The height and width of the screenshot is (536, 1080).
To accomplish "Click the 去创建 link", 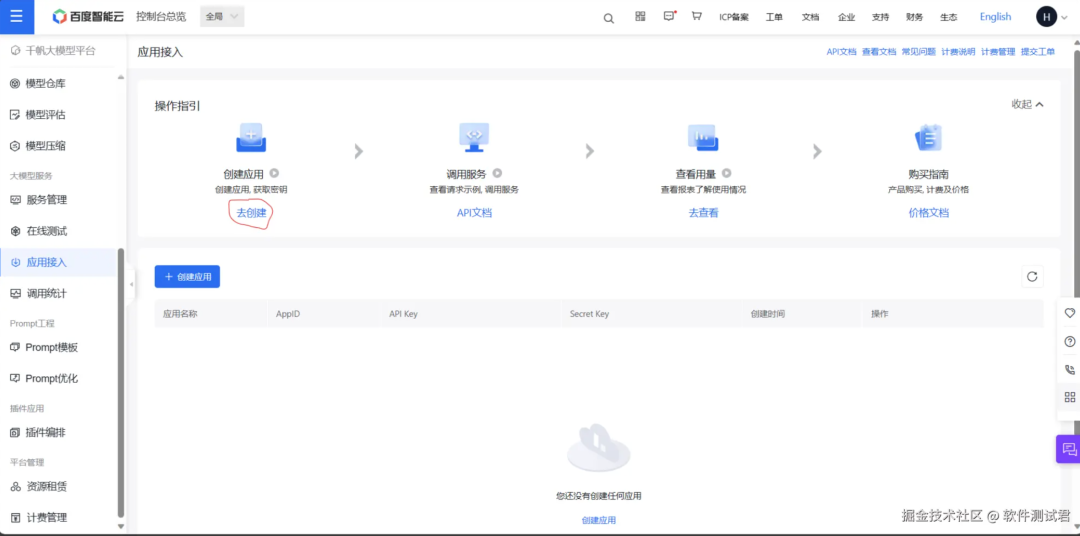I will [251, 213].
